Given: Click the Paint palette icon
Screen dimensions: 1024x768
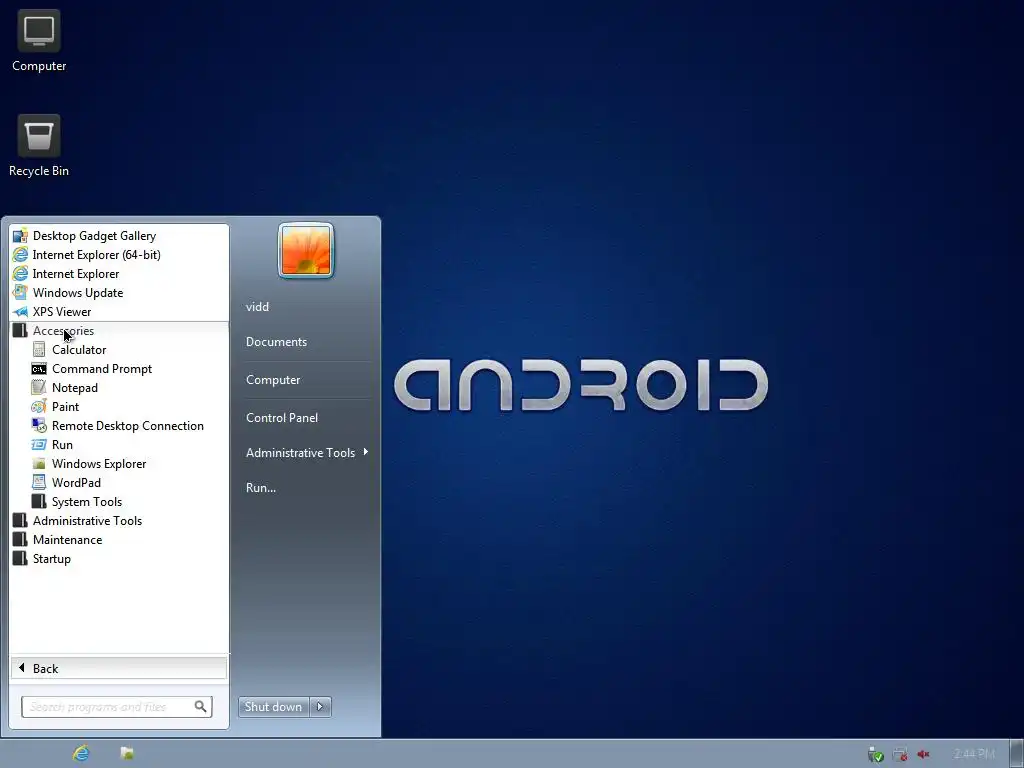Looking at the screenshot, I should click(x=39, y=406).
